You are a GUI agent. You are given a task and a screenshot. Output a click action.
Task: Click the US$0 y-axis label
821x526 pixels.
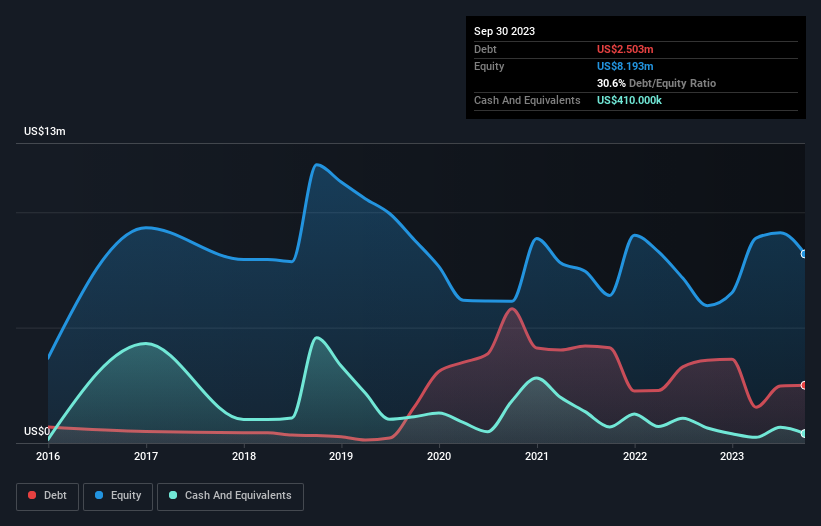coord(37,431)
